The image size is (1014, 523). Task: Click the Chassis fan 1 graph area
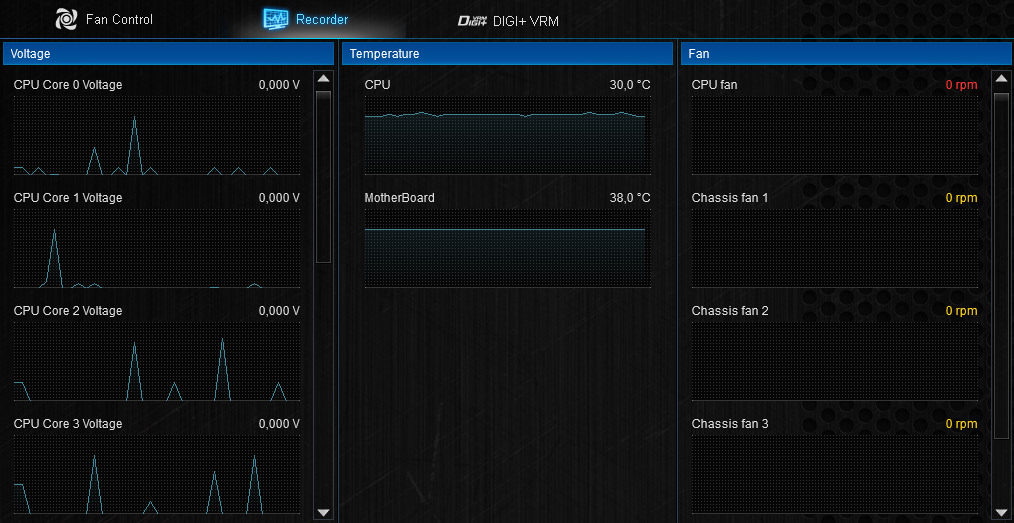[835, 248]
